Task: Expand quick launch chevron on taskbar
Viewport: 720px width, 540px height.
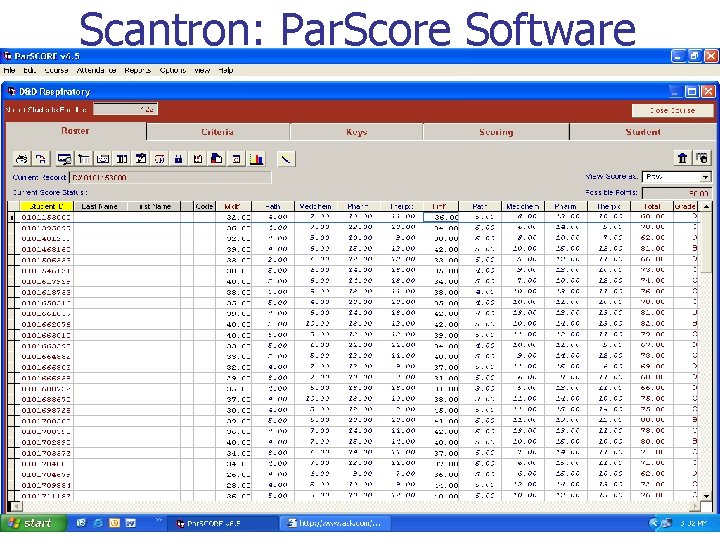Action: click(159, 521)
